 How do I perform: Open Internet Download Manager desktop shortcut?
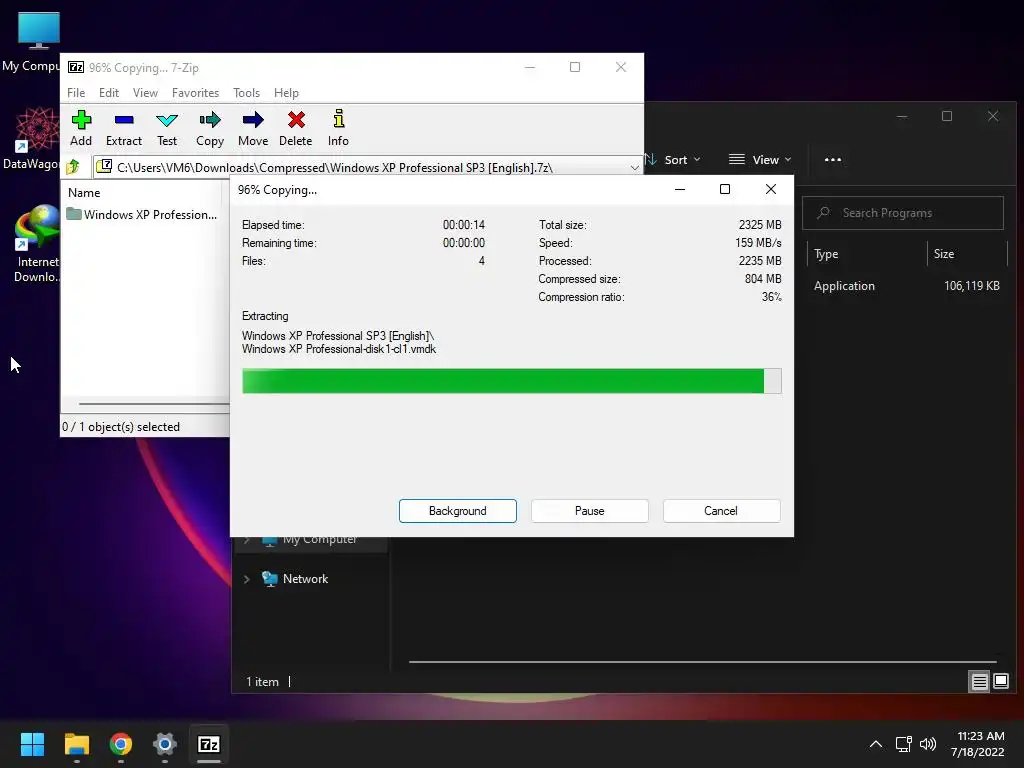37,244
